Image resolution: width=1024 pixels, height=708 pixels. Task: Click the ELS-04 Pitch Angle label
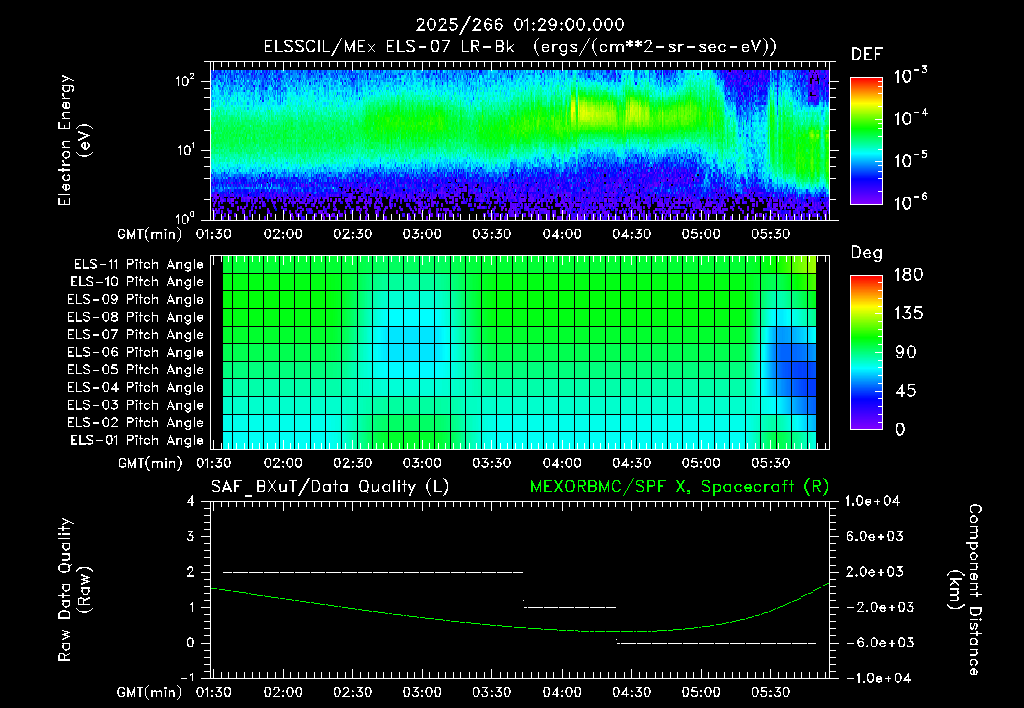(x=135, y=387)
